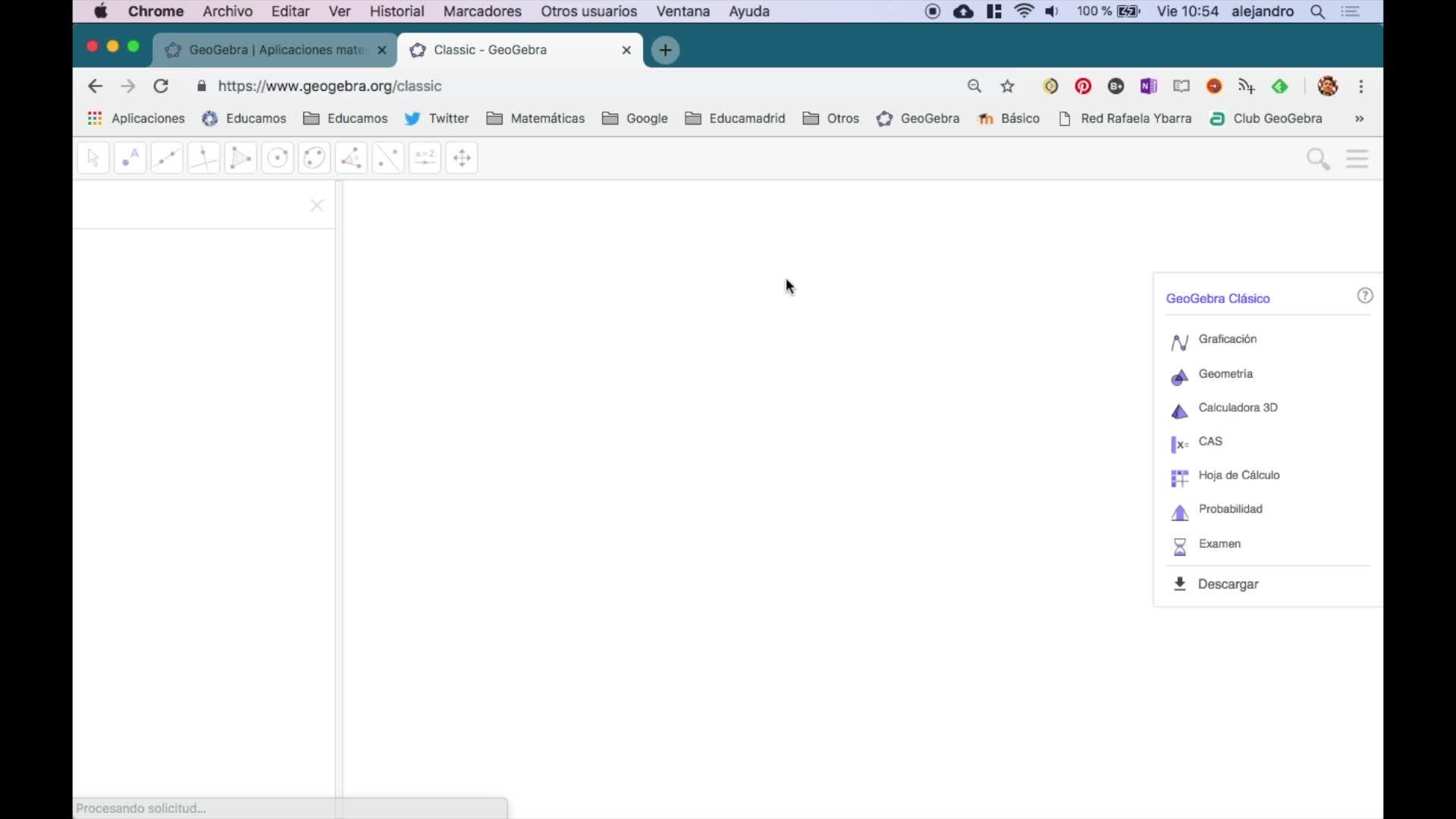Close the algebra input panel
This screenshot has width=1456, height=819.
pos(317,206)
